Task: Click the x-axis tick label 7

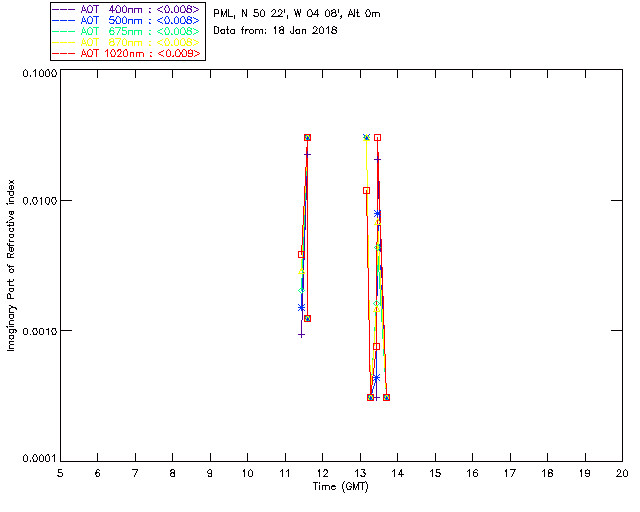Action: coord(135,473)
